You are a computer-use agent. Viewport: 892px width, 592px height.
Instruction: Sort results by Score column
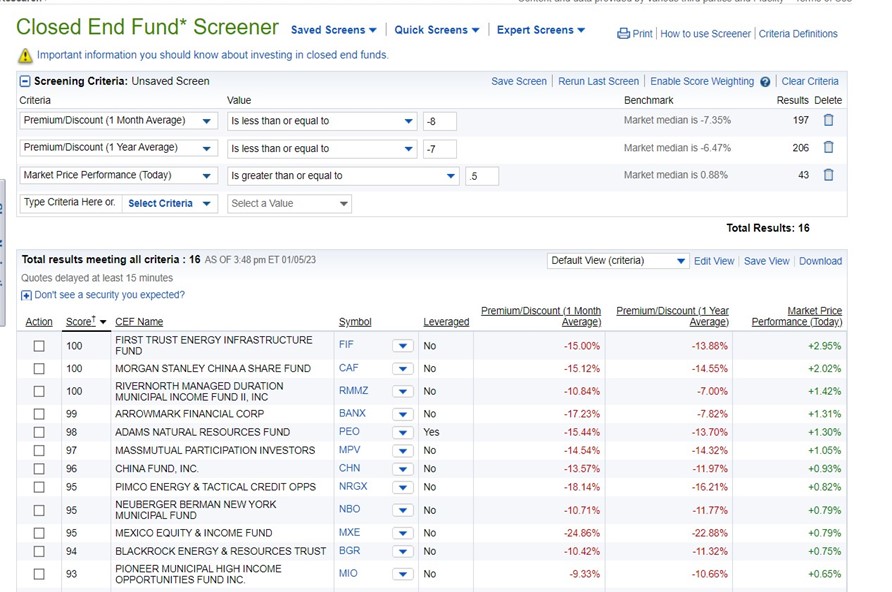click(x=80, y=322)
